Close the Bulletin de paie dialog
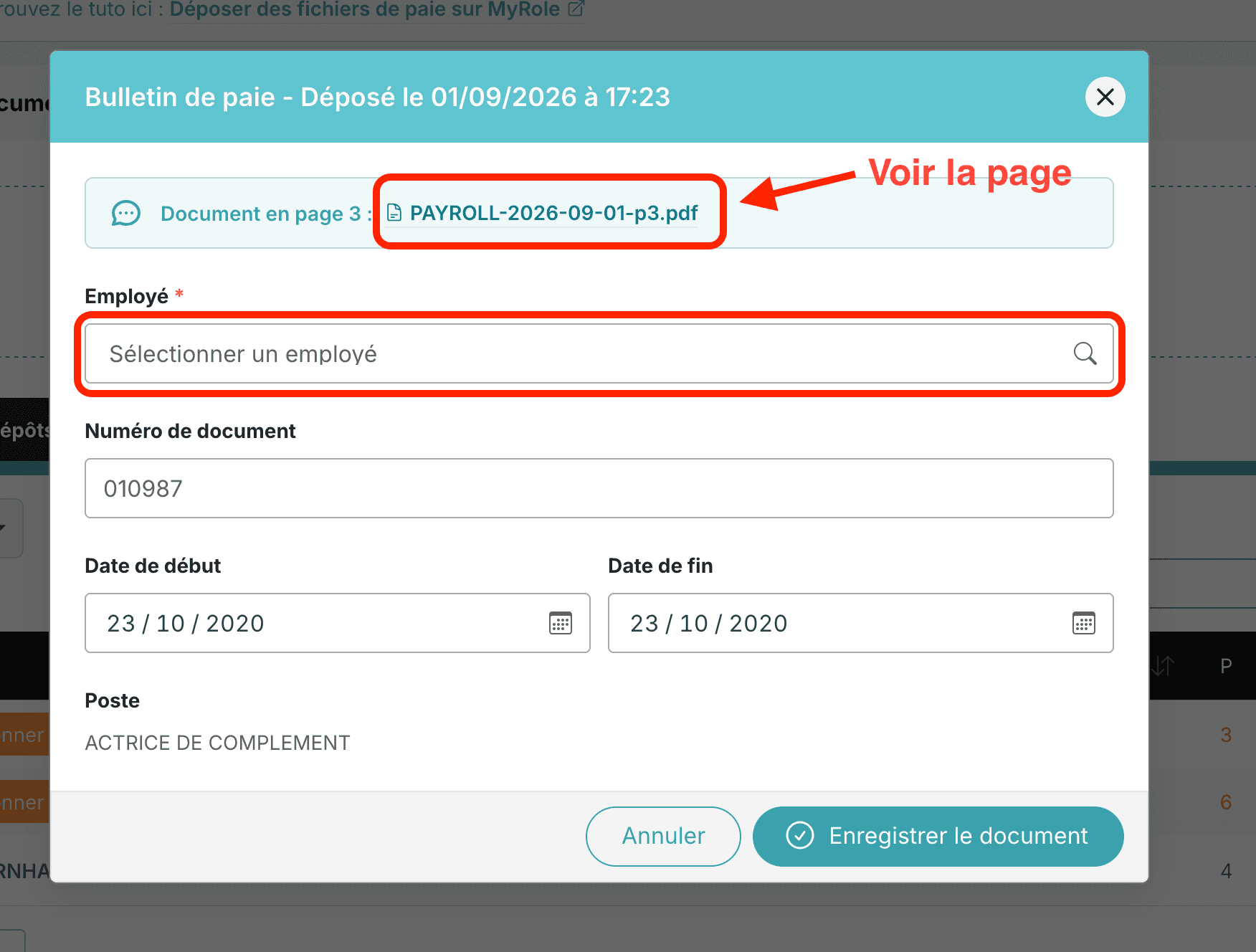Image resolution: width=1256 pixels, height=952 pixels. [x=1105, y=97]
